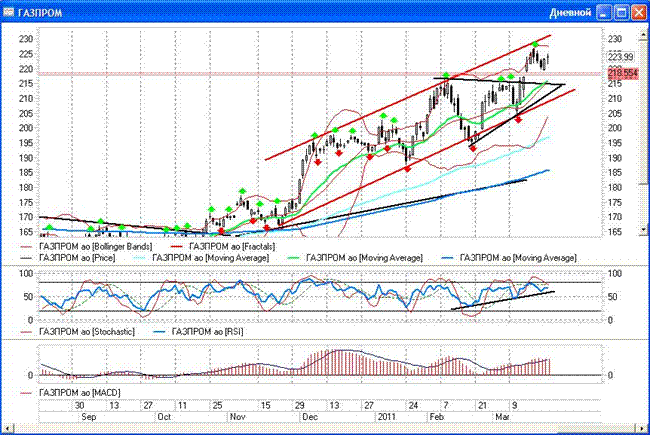Click date label '21' on the time axis
Screen dimensions: 650x435
tap(483, 405)
